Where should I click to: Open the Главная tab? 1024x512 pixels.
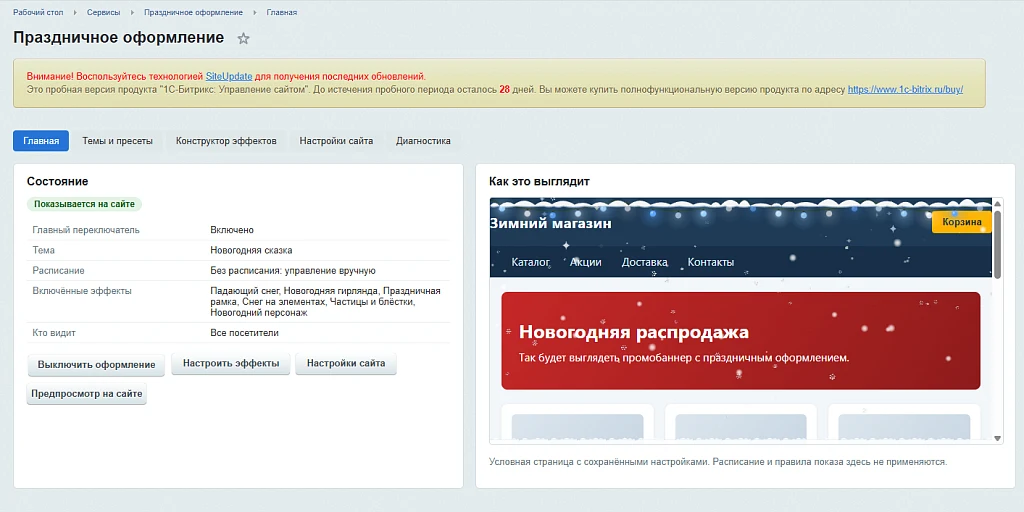tap(41, 140)
